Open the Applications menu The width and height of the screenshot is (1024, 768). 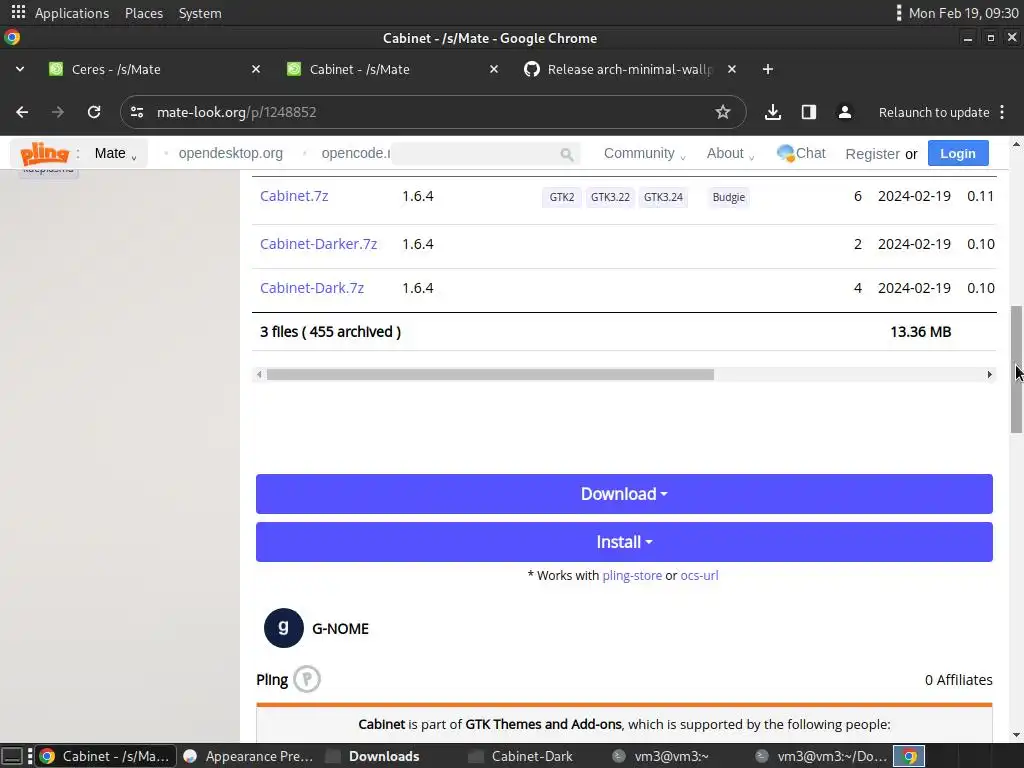point(72,13)
